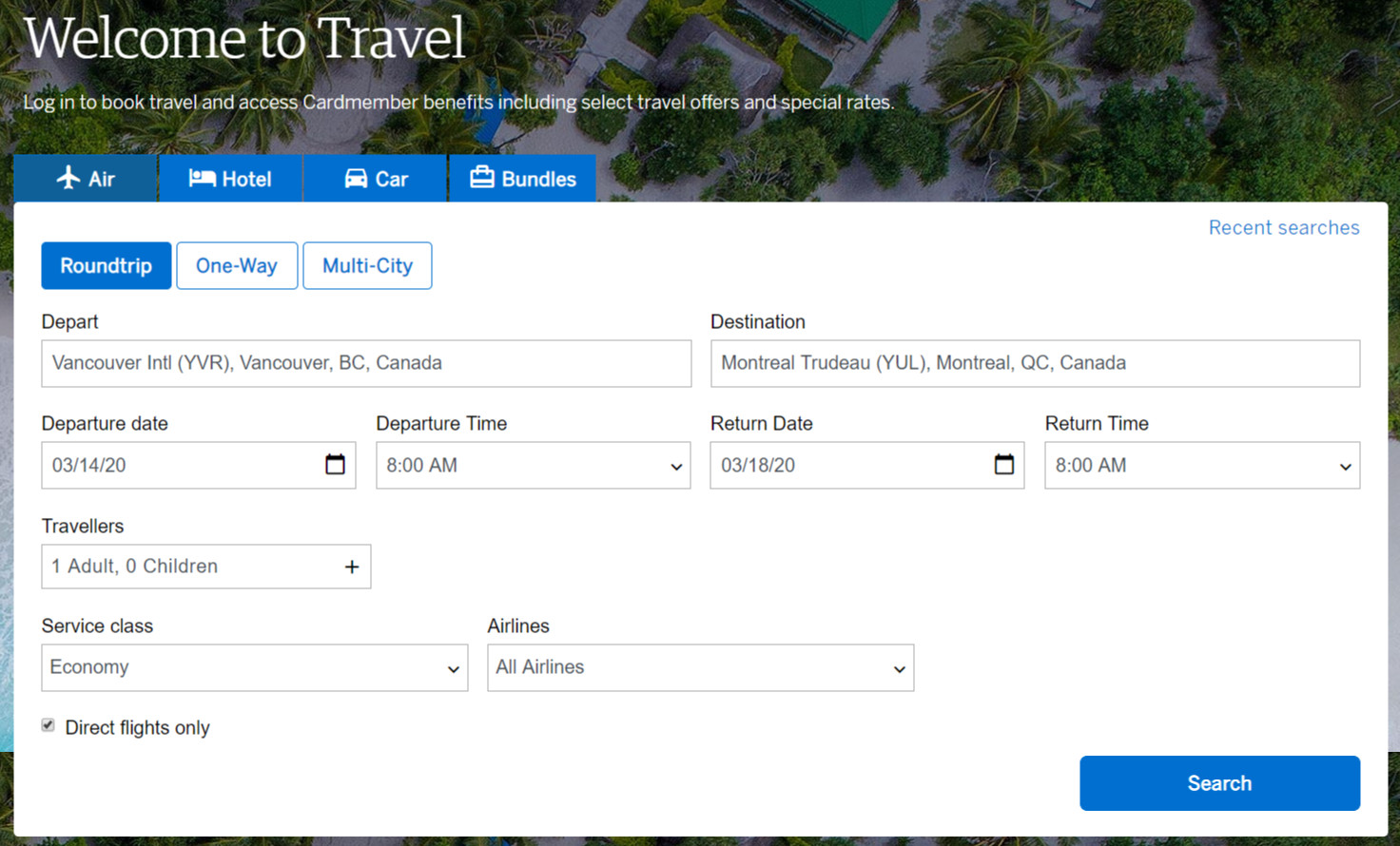This screenshot has height=846, width=1400.
Task: Click the car icon on Car tab
Action: (x=356, y=179)
